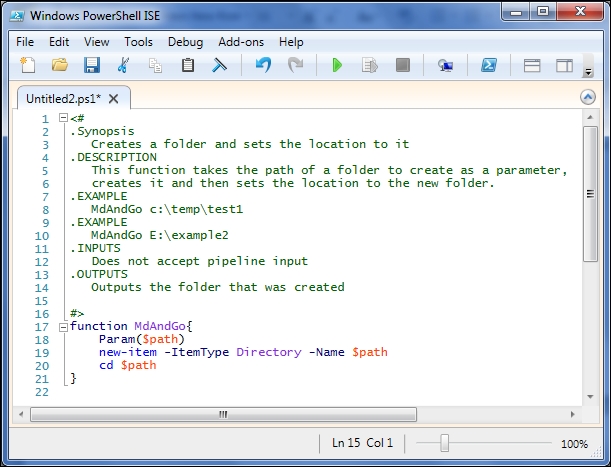Image resolution: width=611 pixels, height=467 pixels.
Task: Click the zoom slider handle
Action: [x=445, y=443]
